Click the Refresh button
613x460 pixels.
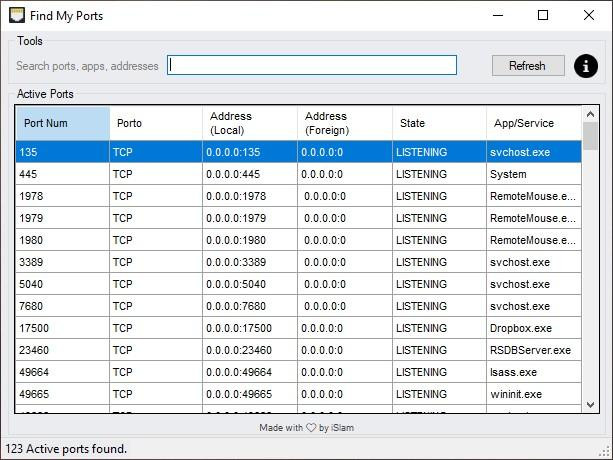[528, 66]
